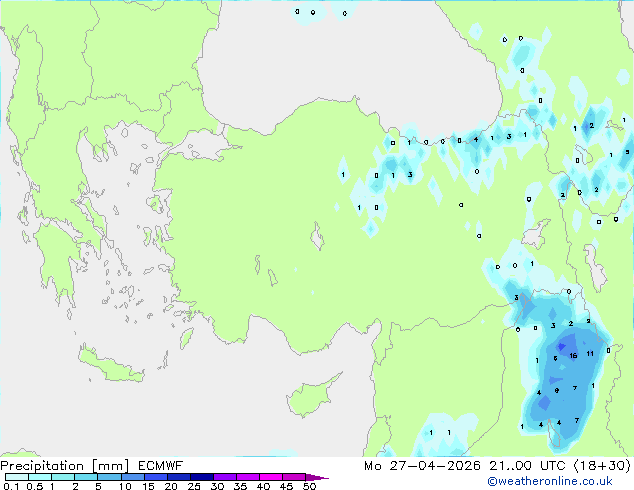The height and width of the screenshot is (490, 634).
Task: Click the "10" legend scale label
Action: (x=125, y=486)
